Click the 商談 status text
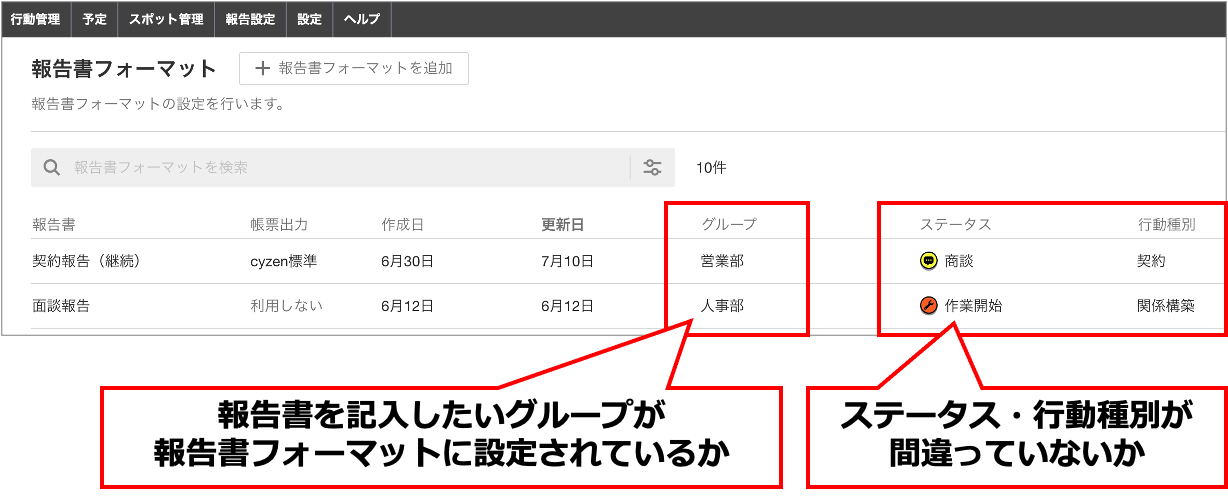The image size is (1228, 496). click(x=959, y=261)
